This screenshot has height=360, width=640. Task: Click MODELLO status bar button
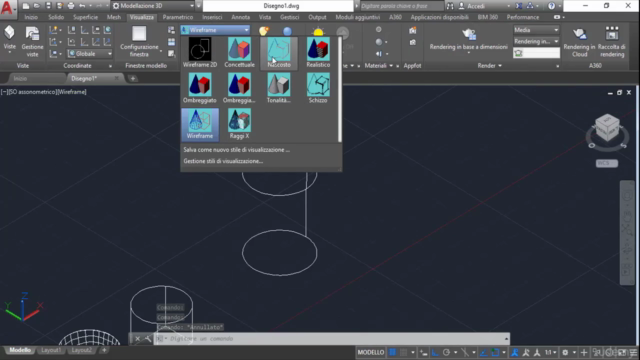371,352
